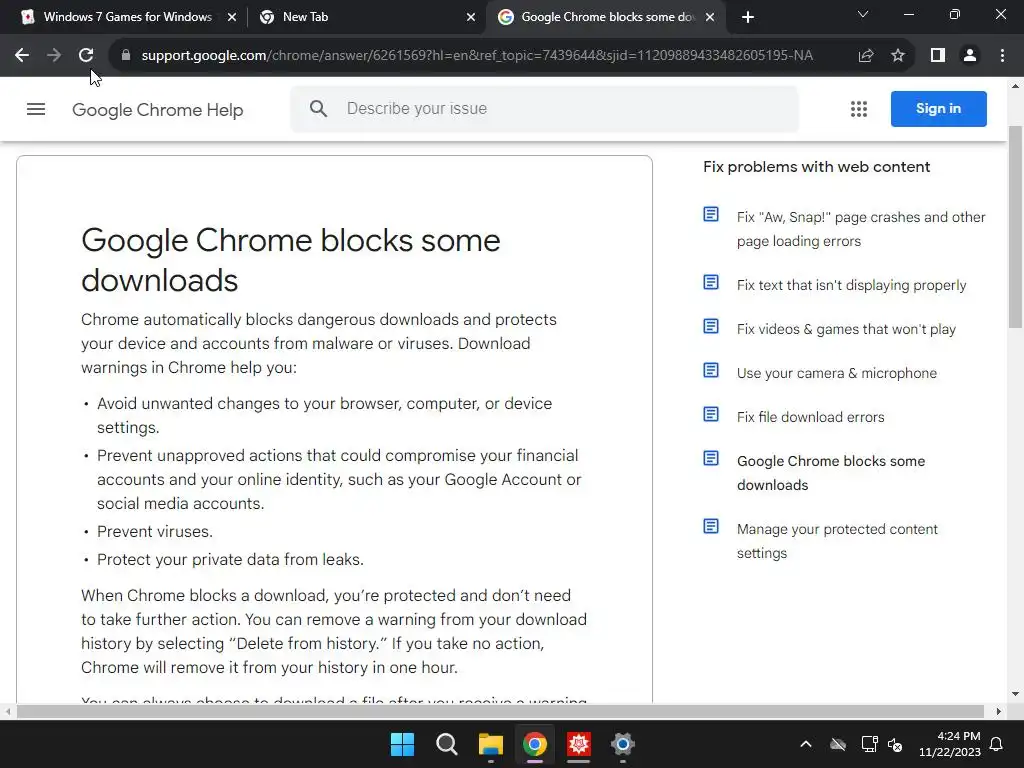Image resolution: width=1024 pixels, height=768 pixels.
Task: Click the horizontal scrollbar thumb
Action: tap(500, 711)
